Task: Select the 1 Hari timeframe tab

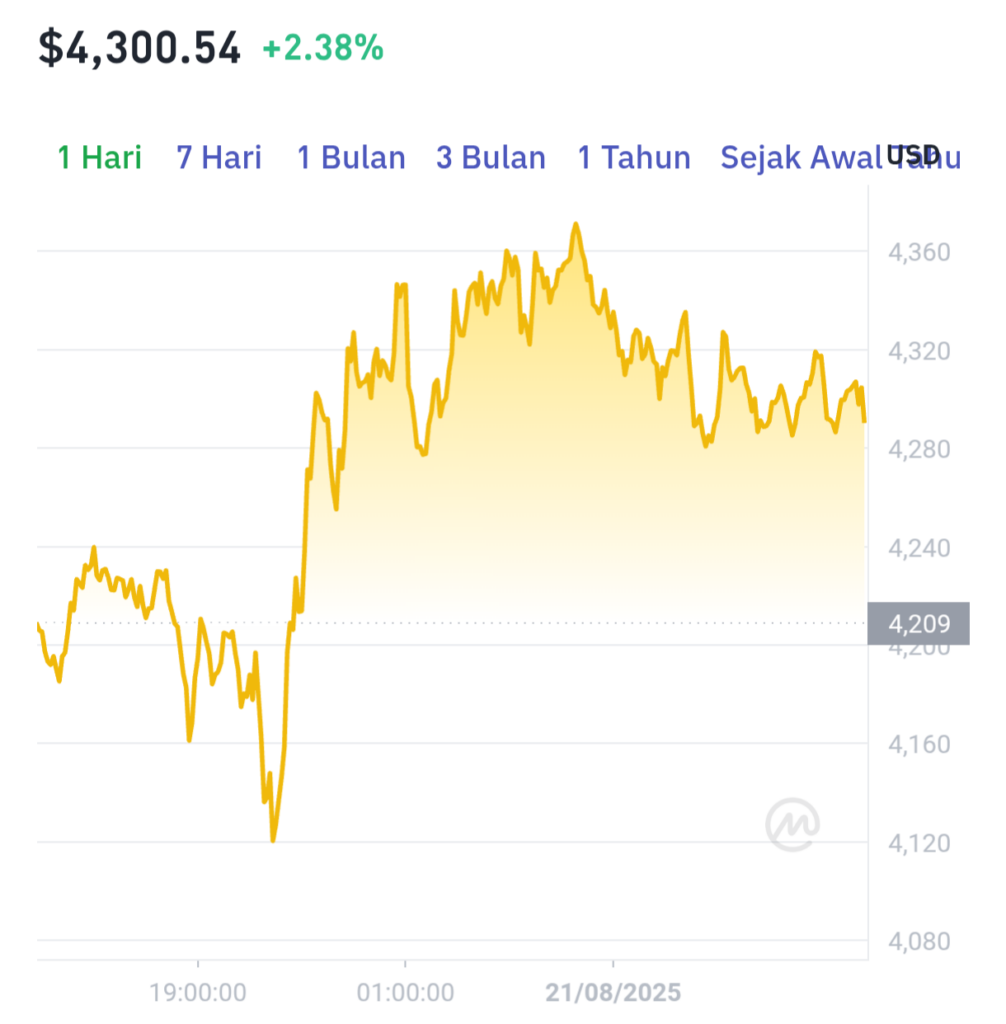Action: [100, 157]
